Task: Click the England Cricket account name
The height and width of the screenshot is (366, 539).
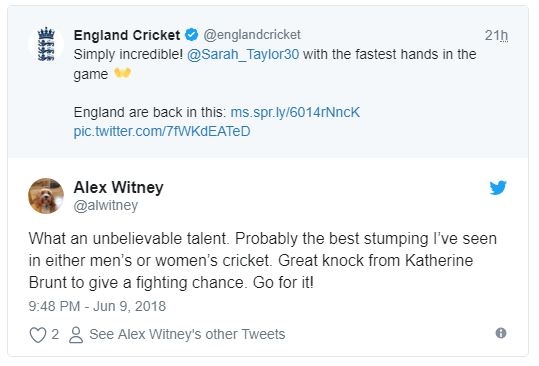Action: tap(127, 35)
